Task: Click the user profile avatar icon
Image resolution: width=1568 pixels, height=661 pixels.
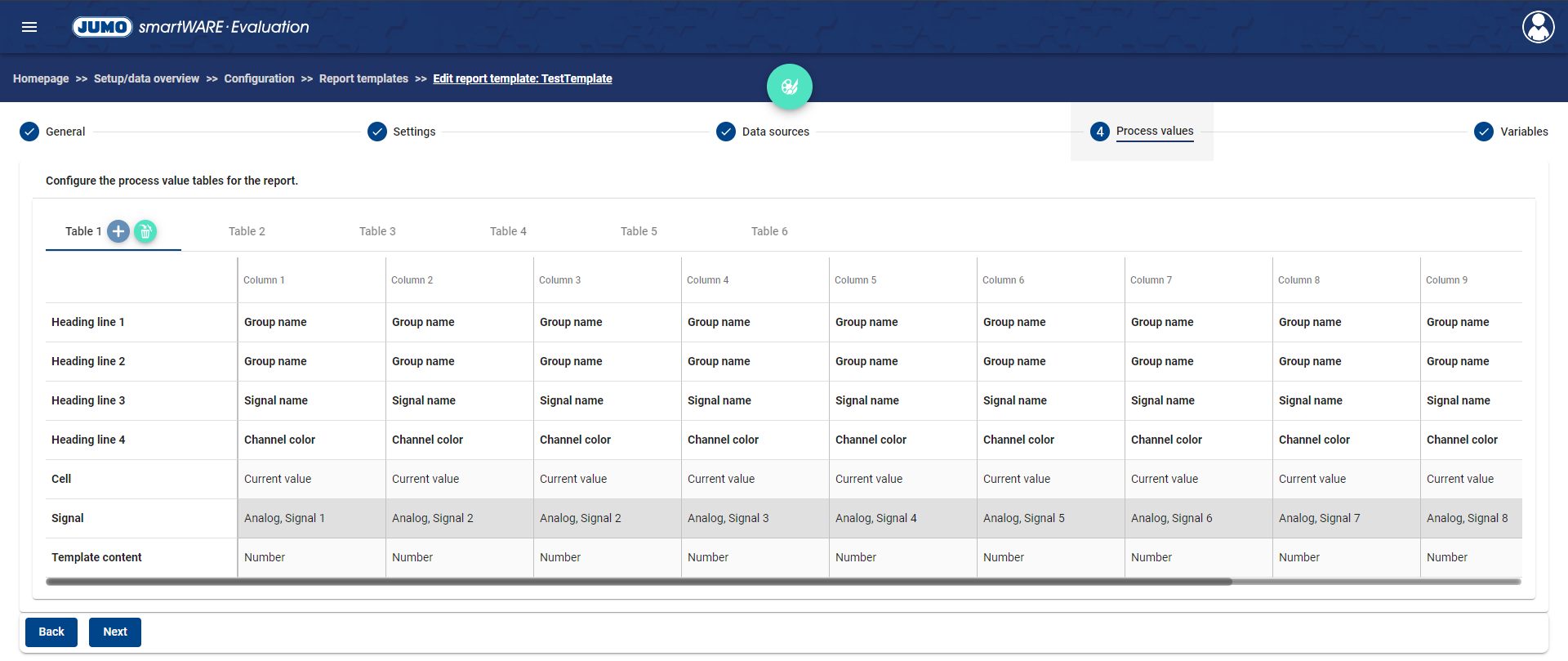Action: tap(1538, 27)
